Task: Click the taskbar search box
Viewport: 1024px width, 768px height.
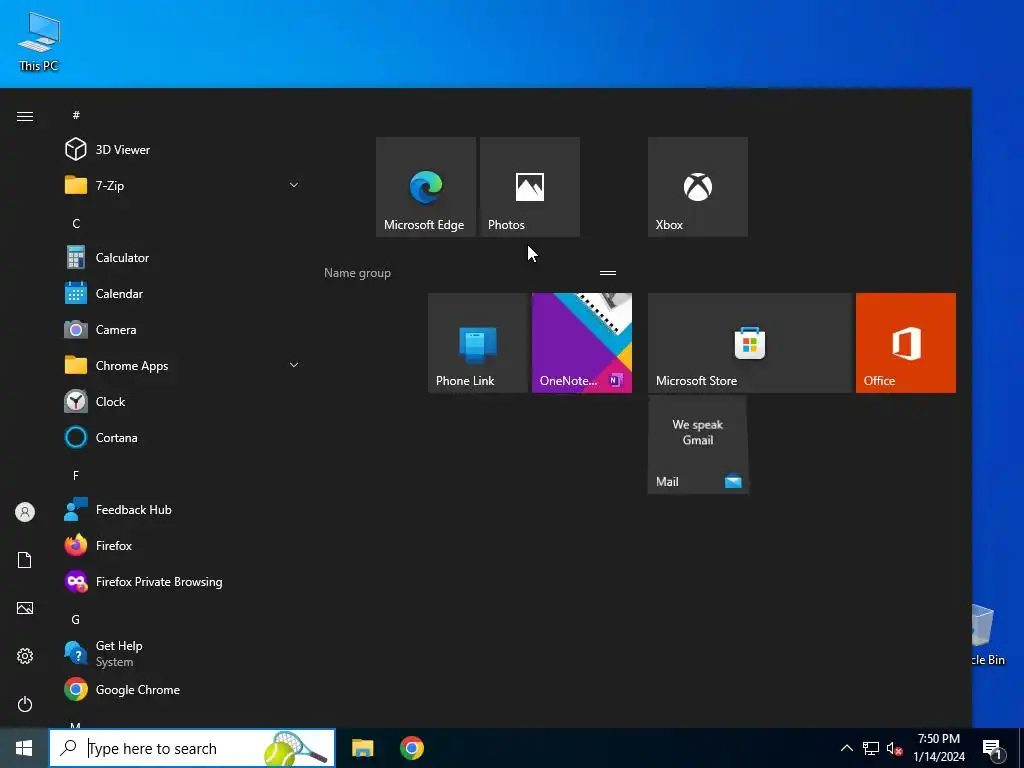Action: pyautogui.click(x=192, y=748)
